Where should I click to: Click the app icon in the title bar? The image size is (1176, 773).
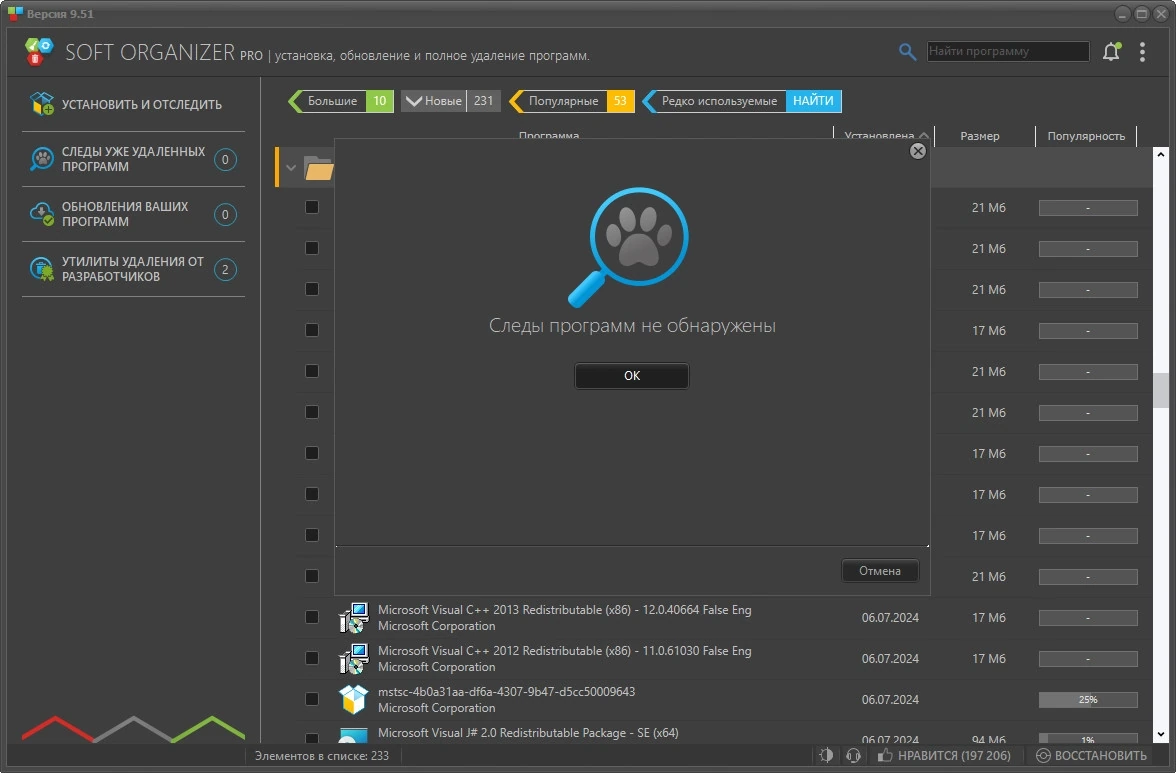[15, 13]
